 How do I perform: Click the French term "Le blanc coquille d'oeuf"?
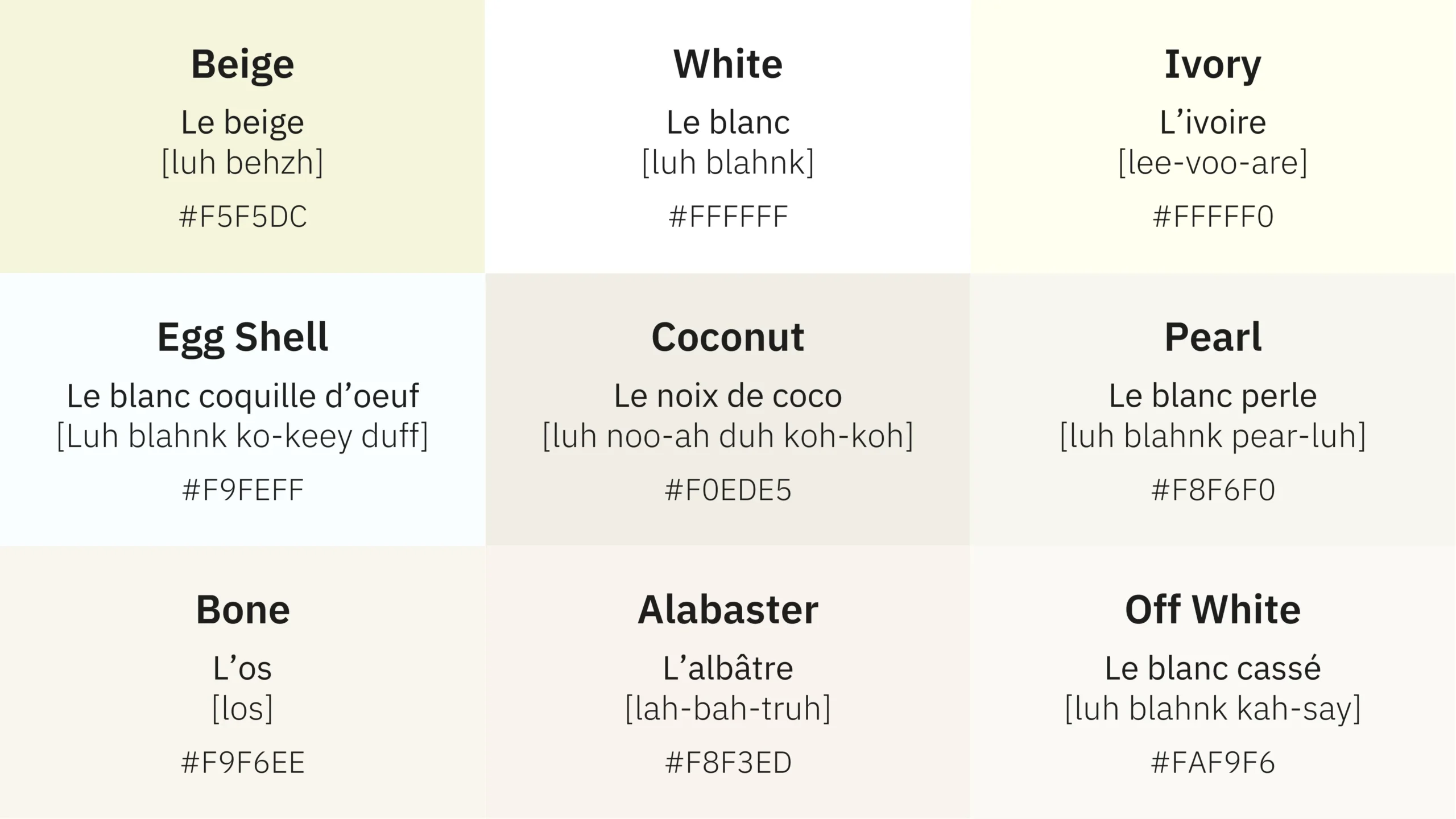pyautogui.click(x=242, y=396)
